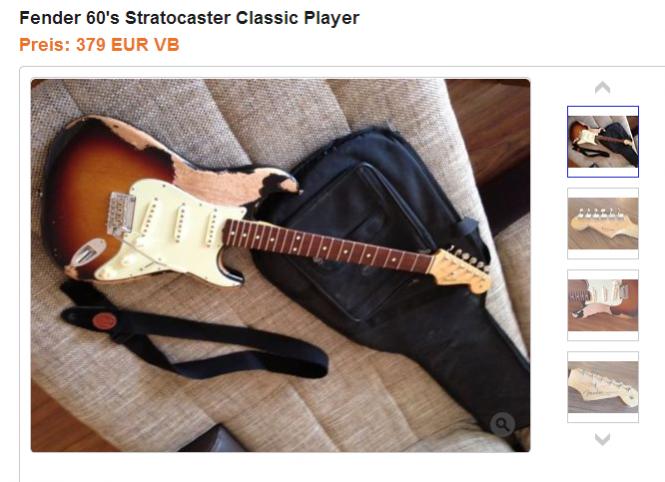This screenshot has width=665, height=482.
Task: Open the fourth thumbnail showing the Fender logo headstock
Action: pos(603,387)
